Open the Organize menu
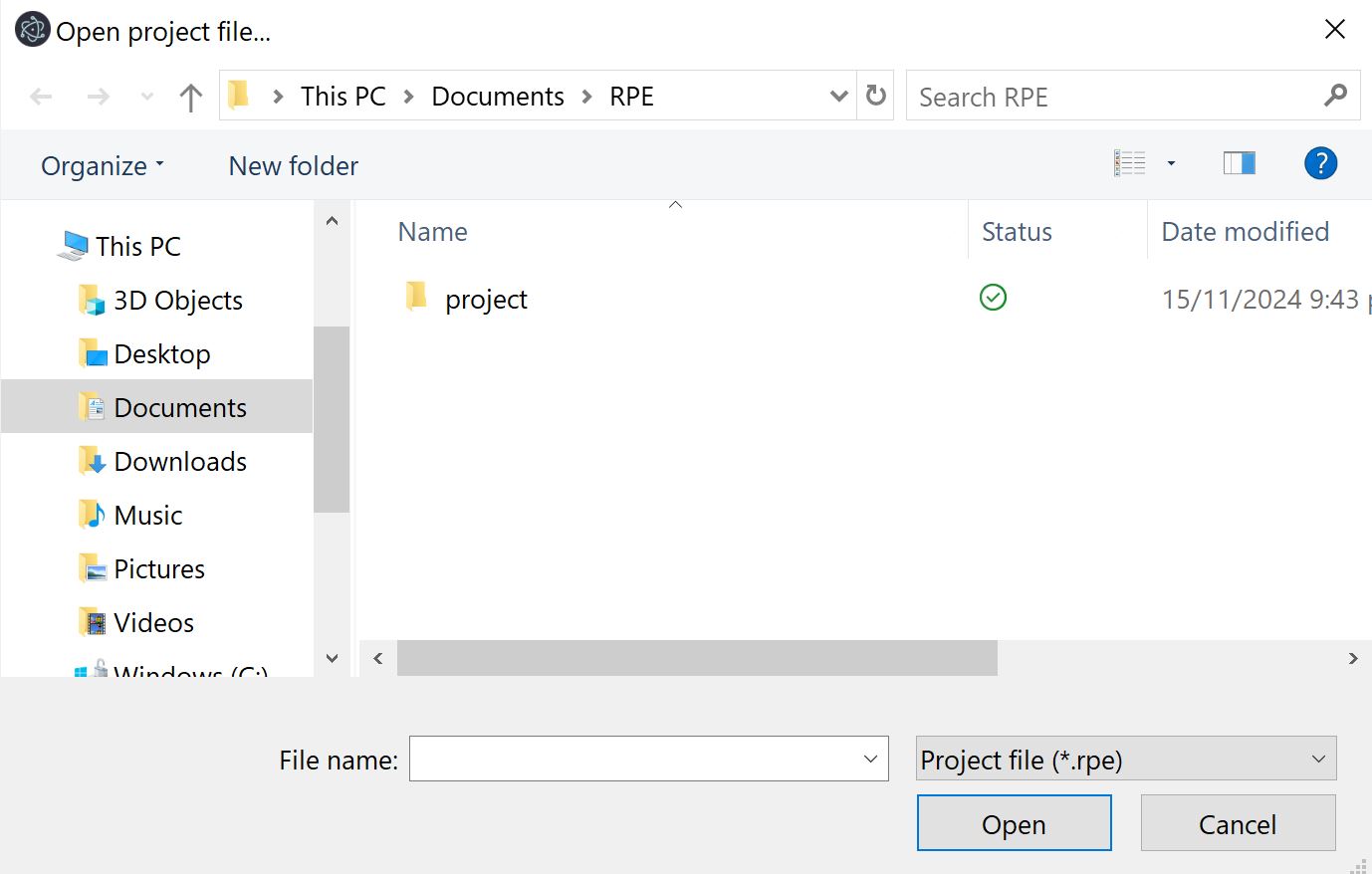 coord(103,166)
